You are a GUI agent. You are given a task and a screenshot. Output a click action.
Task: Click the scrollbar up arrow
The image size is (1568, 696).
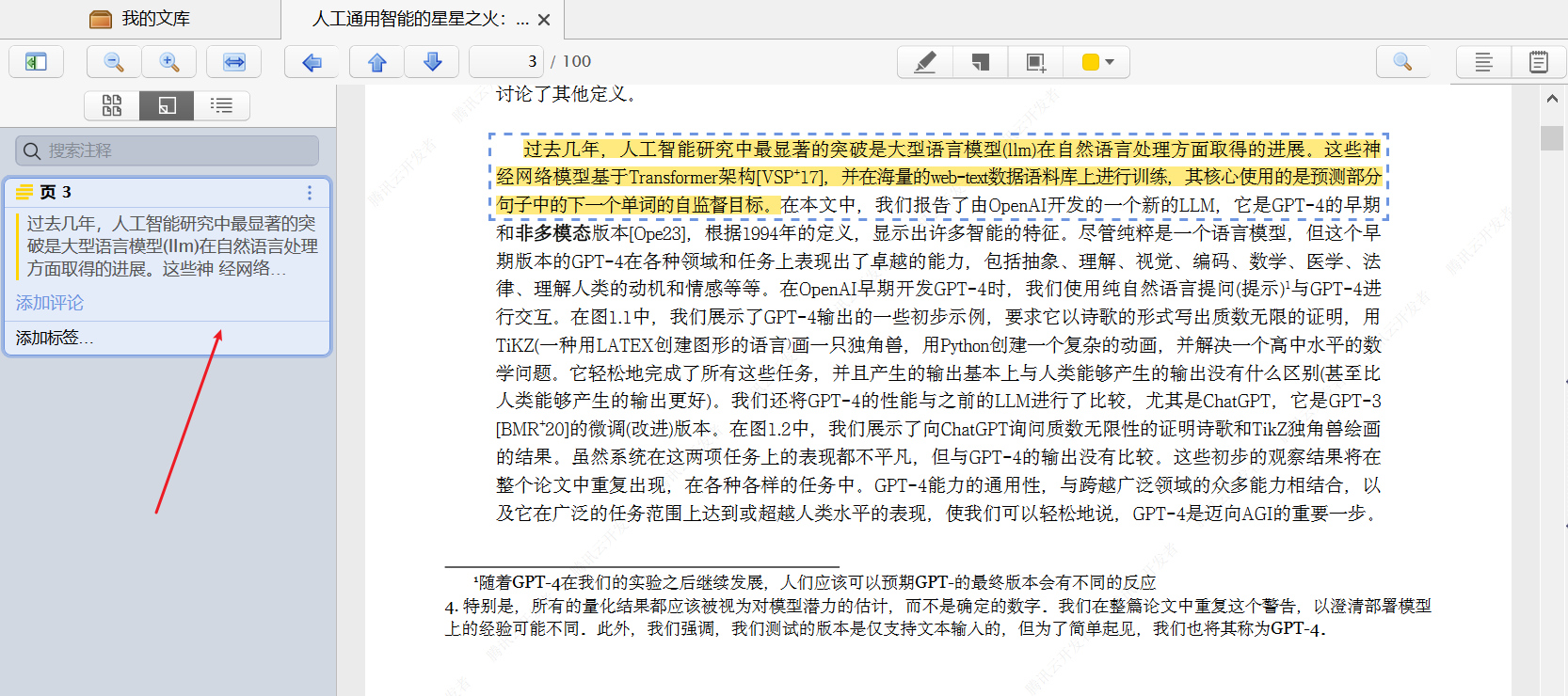coord(1552,98)
